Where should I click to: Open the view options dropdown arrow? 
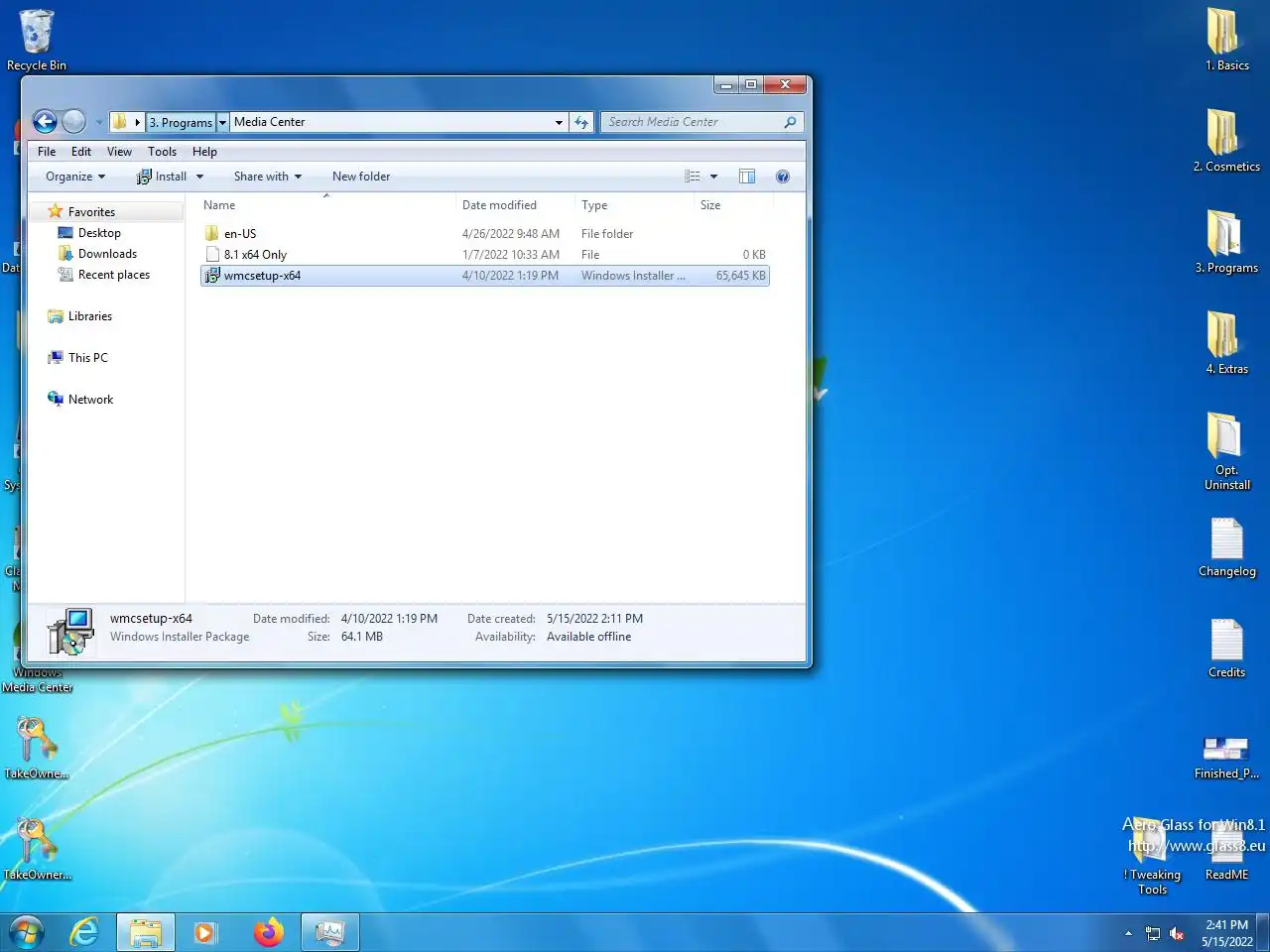coord(713,177)
